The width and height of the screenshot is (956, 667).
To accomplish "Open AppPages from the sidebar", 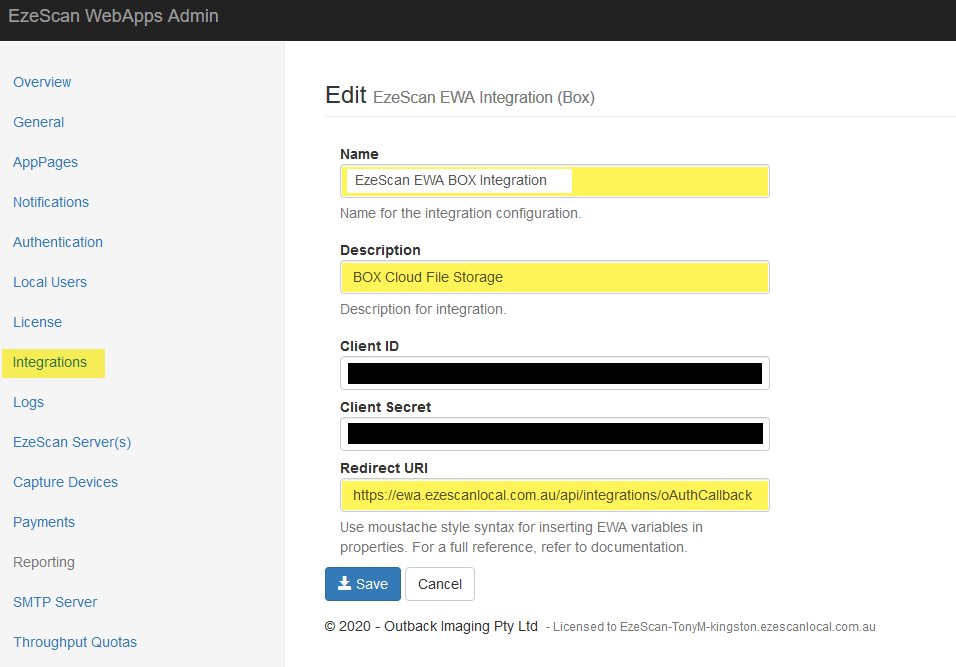I will 45,162.
